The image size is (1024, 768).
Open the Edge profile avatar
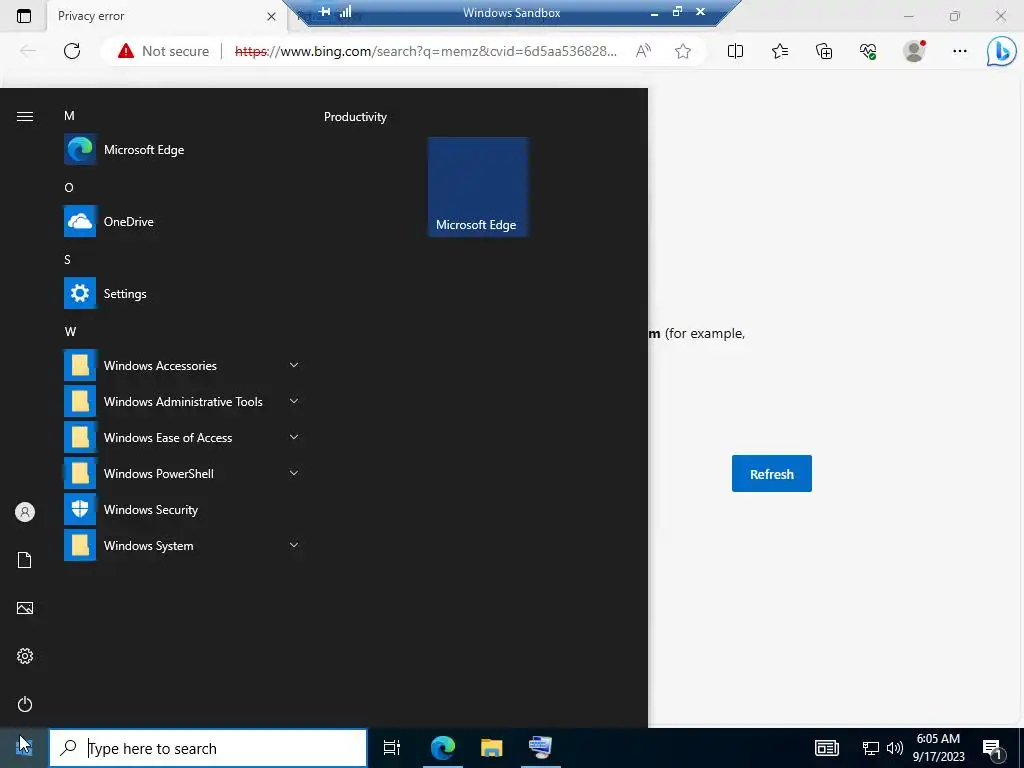(x=914, y=51)
